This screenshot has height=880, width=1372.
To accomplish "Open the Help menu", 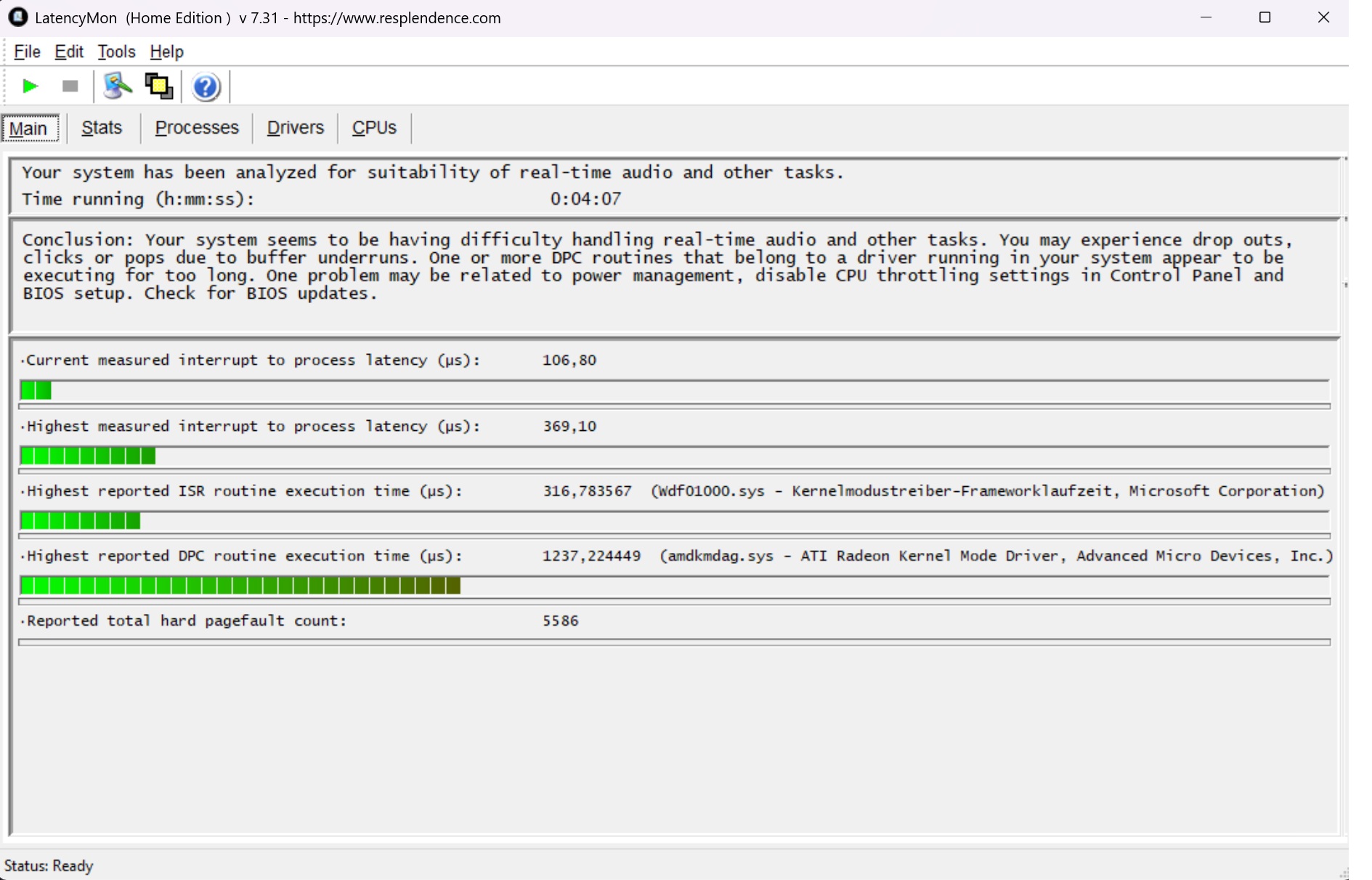I will [166, 52].
